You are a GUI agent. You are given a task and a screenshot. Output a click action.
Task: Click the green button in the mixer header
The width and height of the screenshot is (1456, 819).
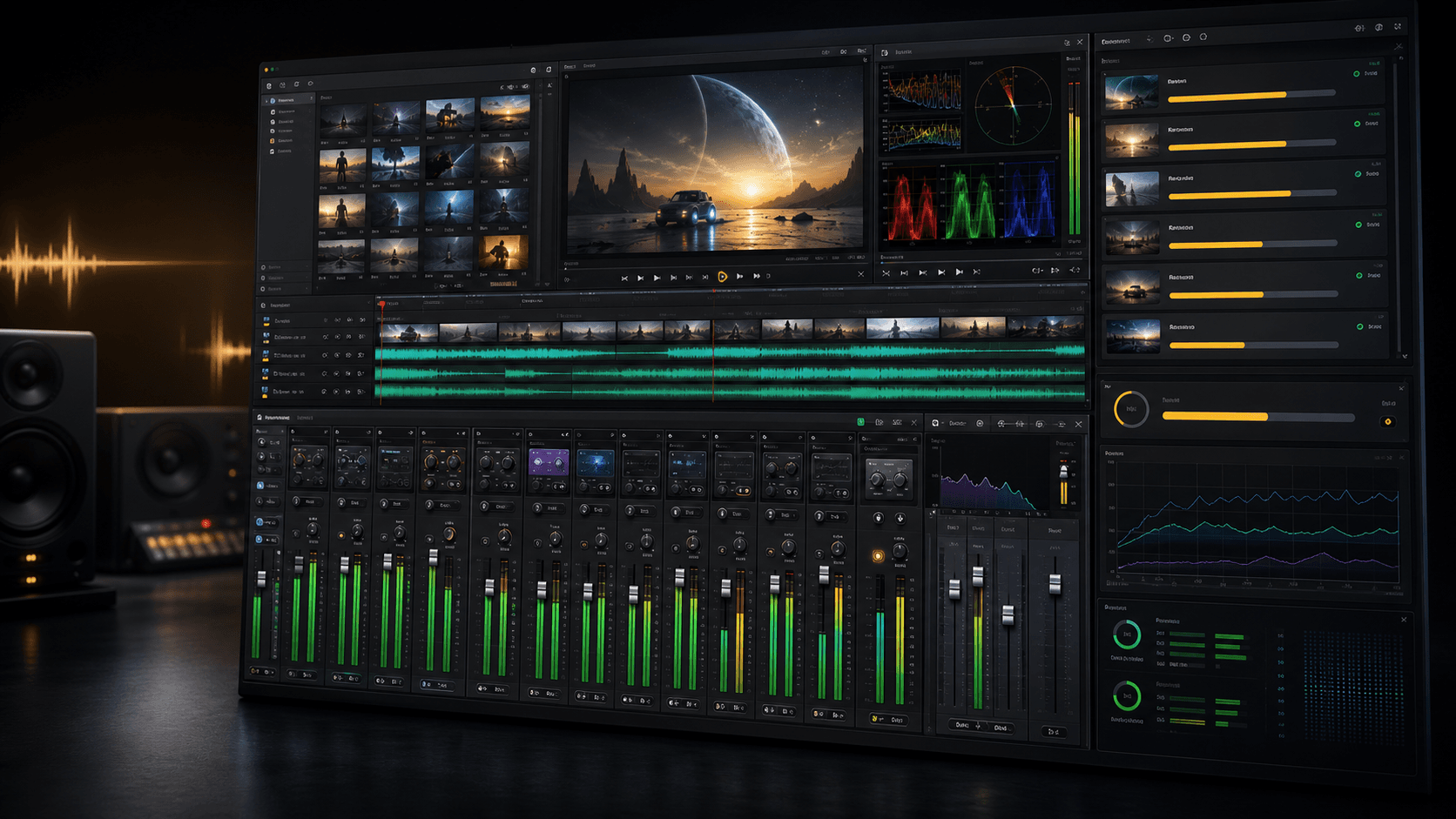point(861,422)
